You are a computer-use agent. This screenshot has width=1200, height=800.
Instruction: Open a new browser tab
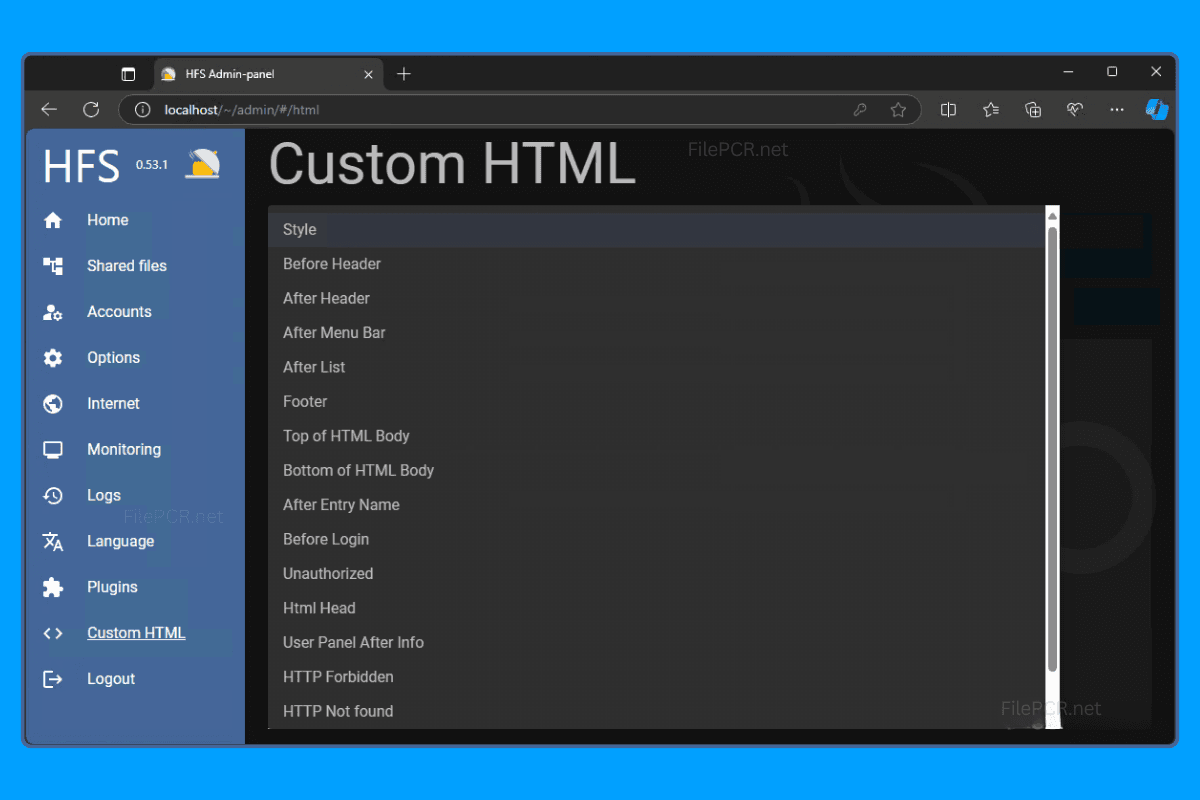(404, 74)
